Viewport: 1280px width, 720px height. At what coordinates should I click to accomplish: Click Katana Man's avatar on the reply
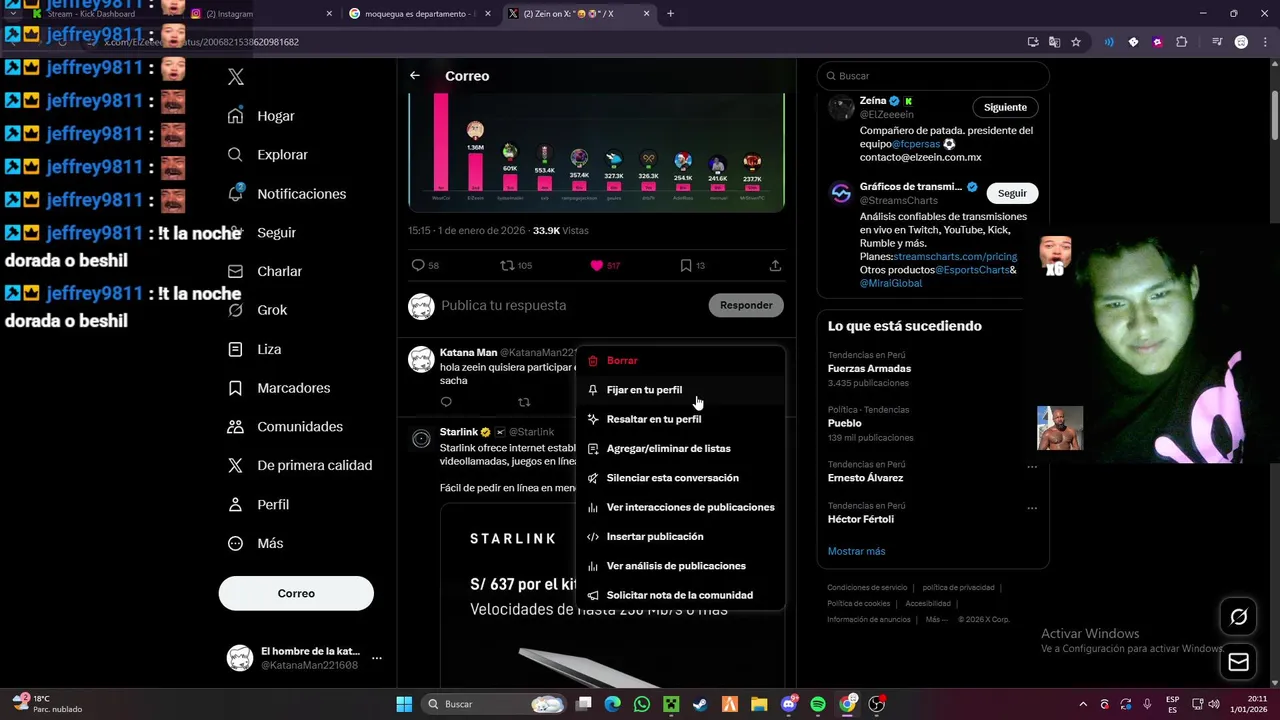click(x=421, y=359)
